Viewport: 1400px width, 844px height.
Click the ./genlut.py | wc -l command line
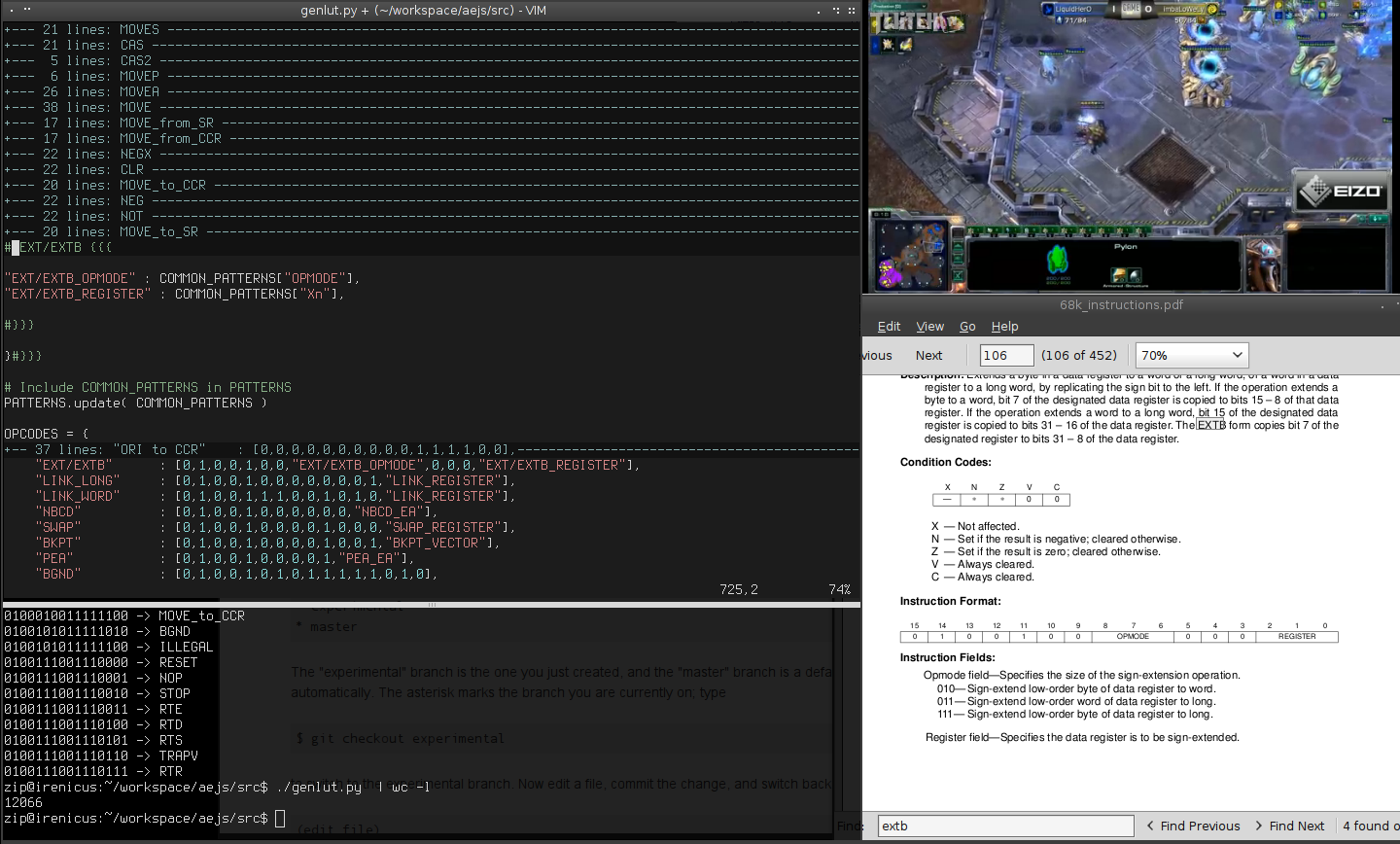217,787
